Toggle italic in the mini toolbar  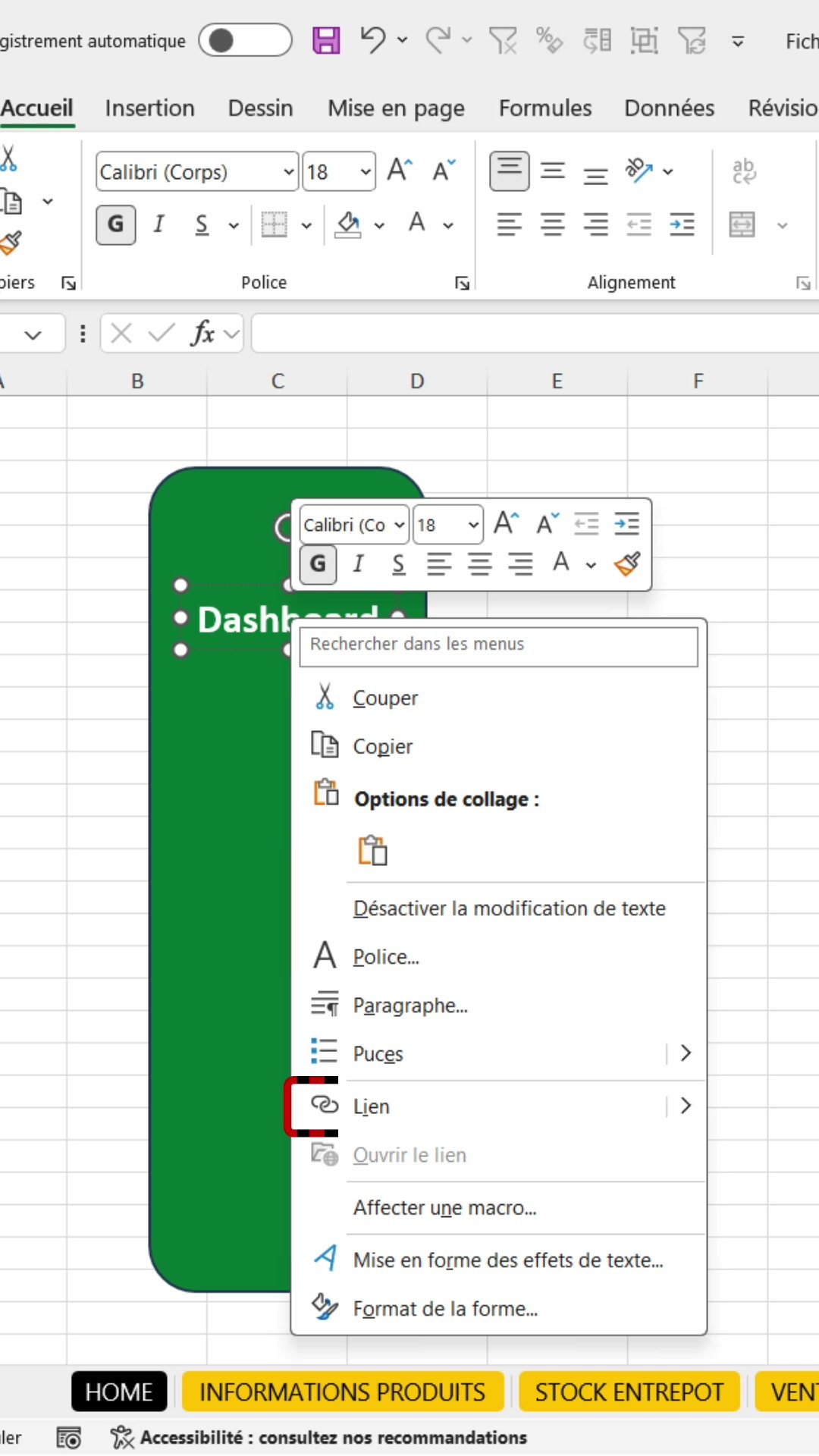(358, 564)
